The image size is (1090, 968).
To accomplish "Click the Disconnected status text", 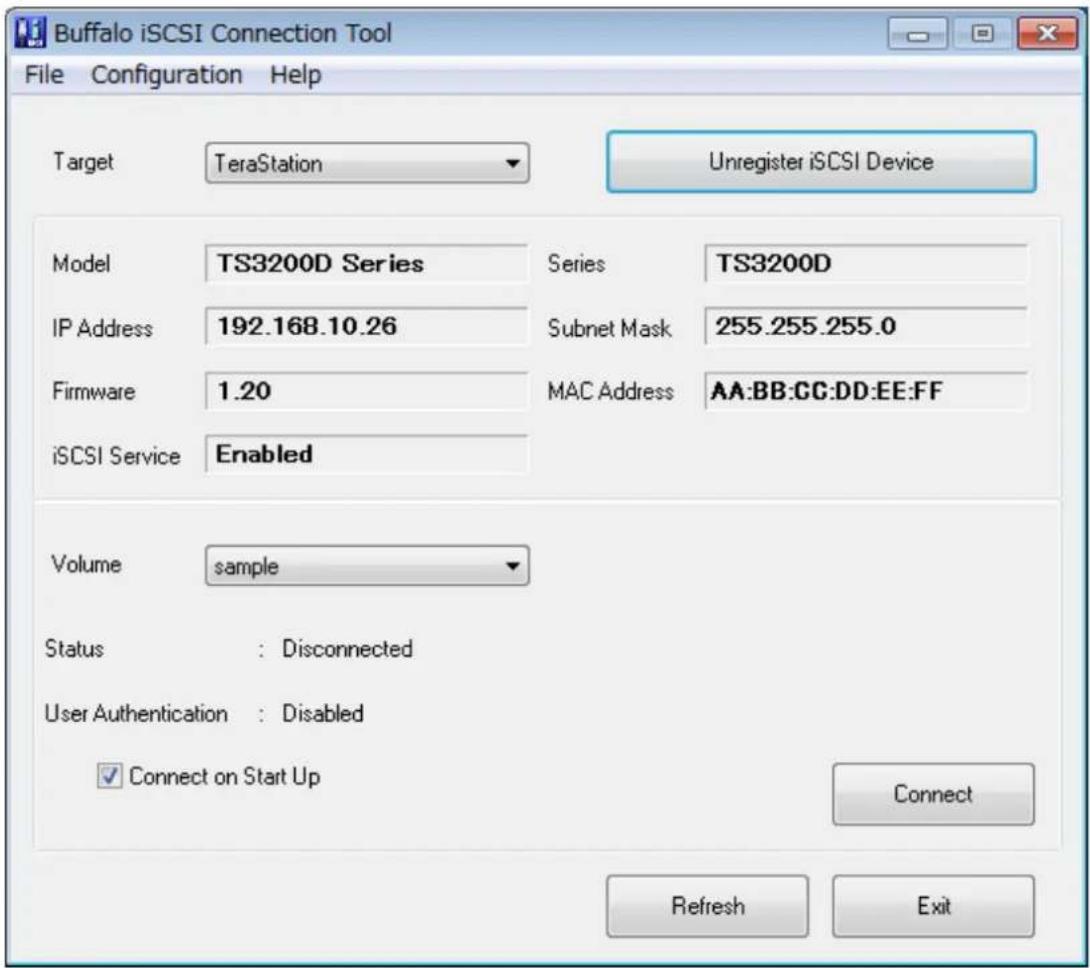I will [347, 649].
